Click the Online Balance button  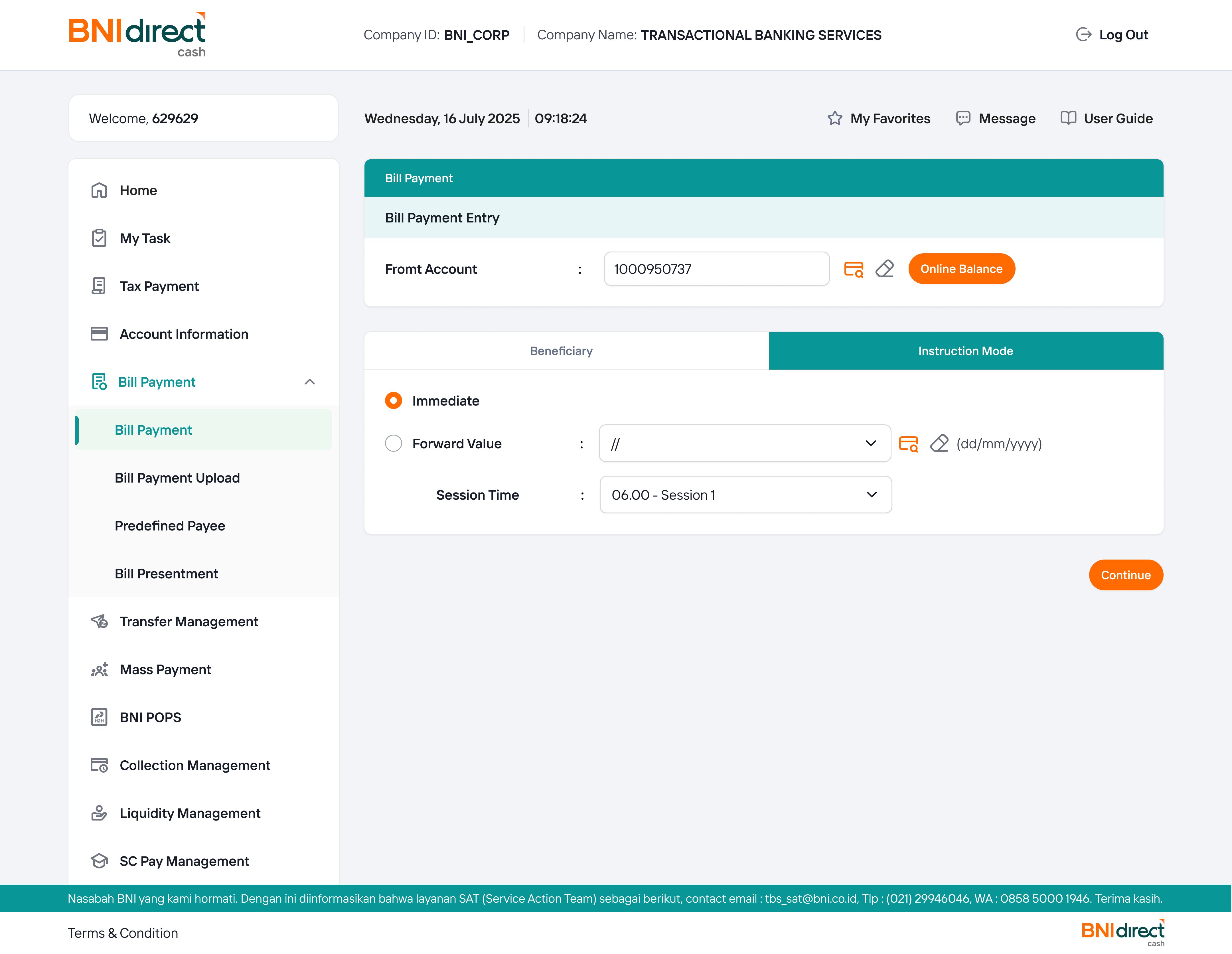961,269
